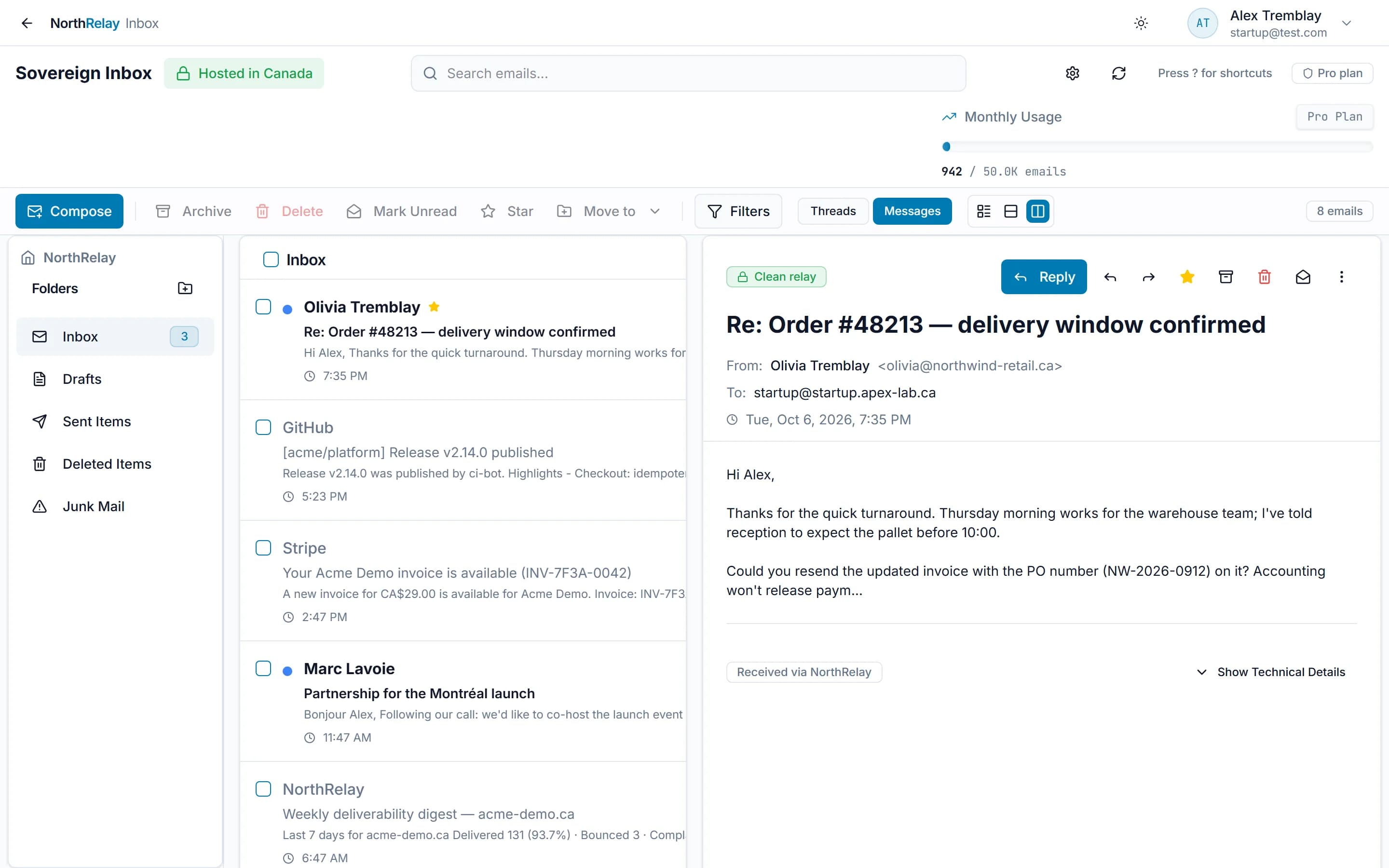Archive the open email via the box icon
Image resolution: width=1389 pixels, height=868 pixels.
click(x=1226, y=277)
